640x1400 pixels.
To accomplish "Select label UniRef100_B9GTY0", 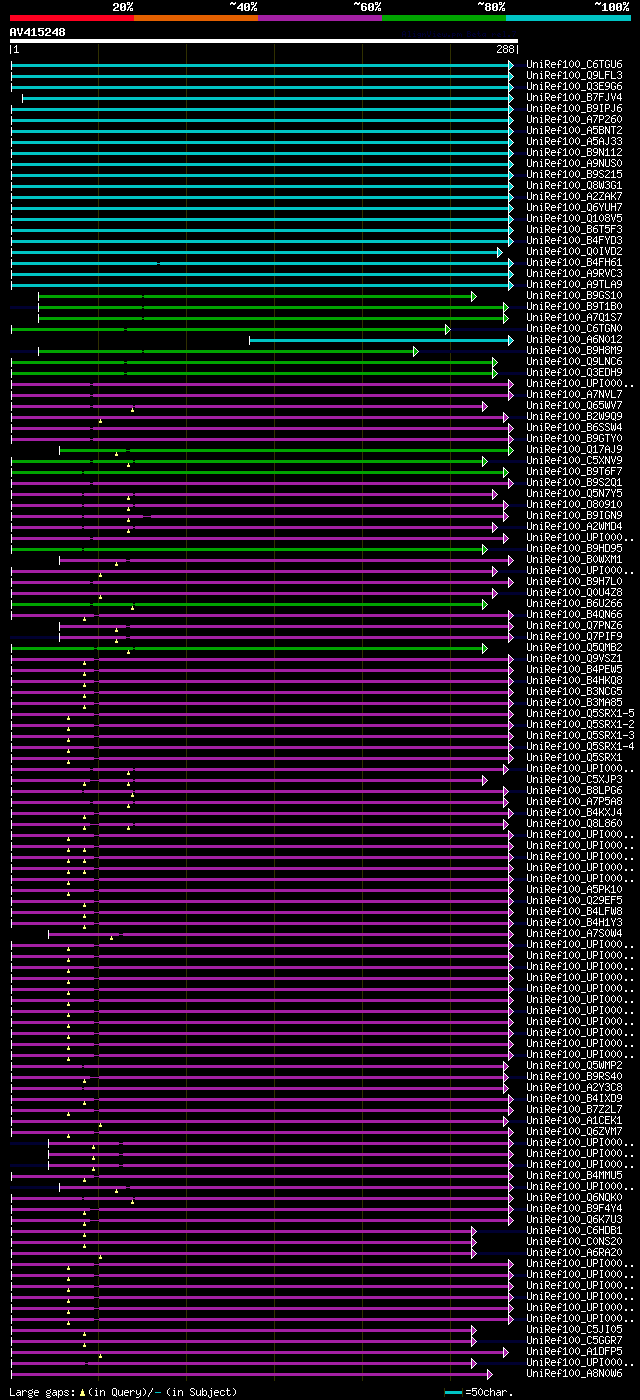I will 574,438.
